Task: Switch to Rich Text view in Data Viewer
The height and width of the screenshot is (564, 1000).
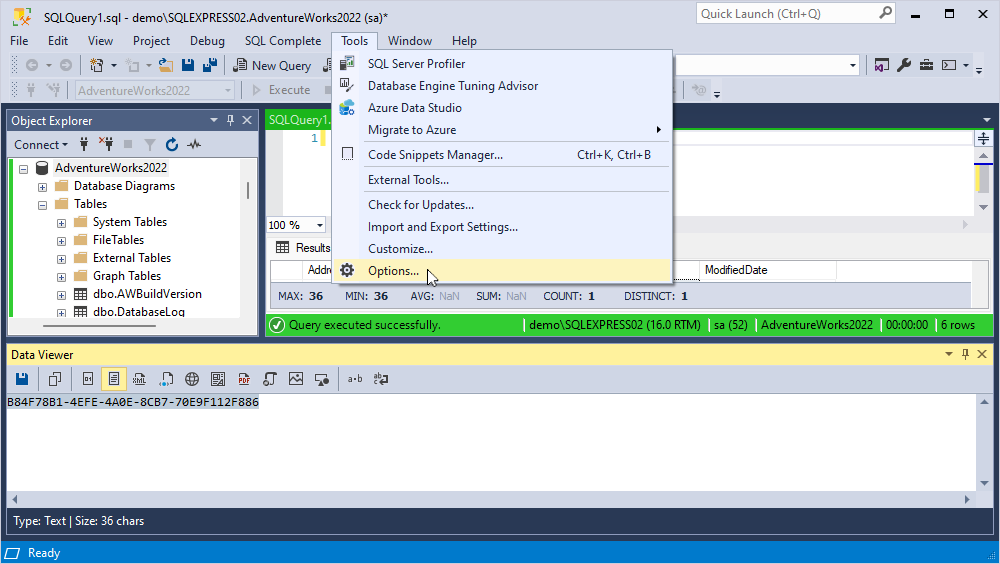Action: click(x=218, y=379)
